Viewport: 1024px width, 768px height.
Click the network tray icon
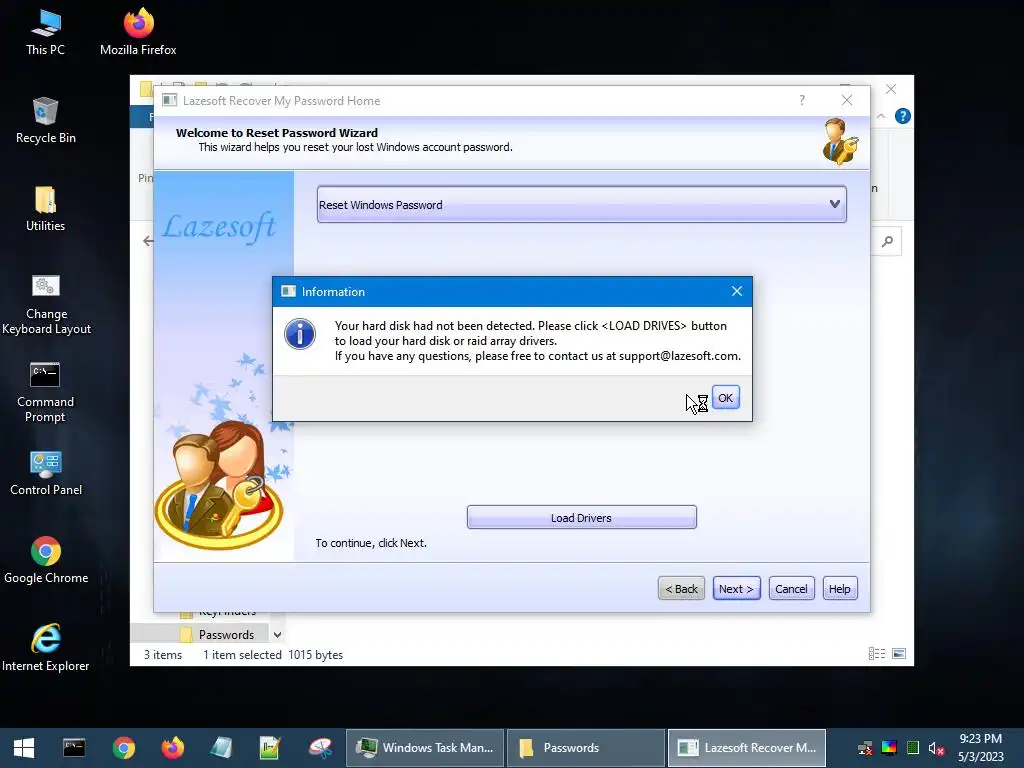click(x=865, y=748)
